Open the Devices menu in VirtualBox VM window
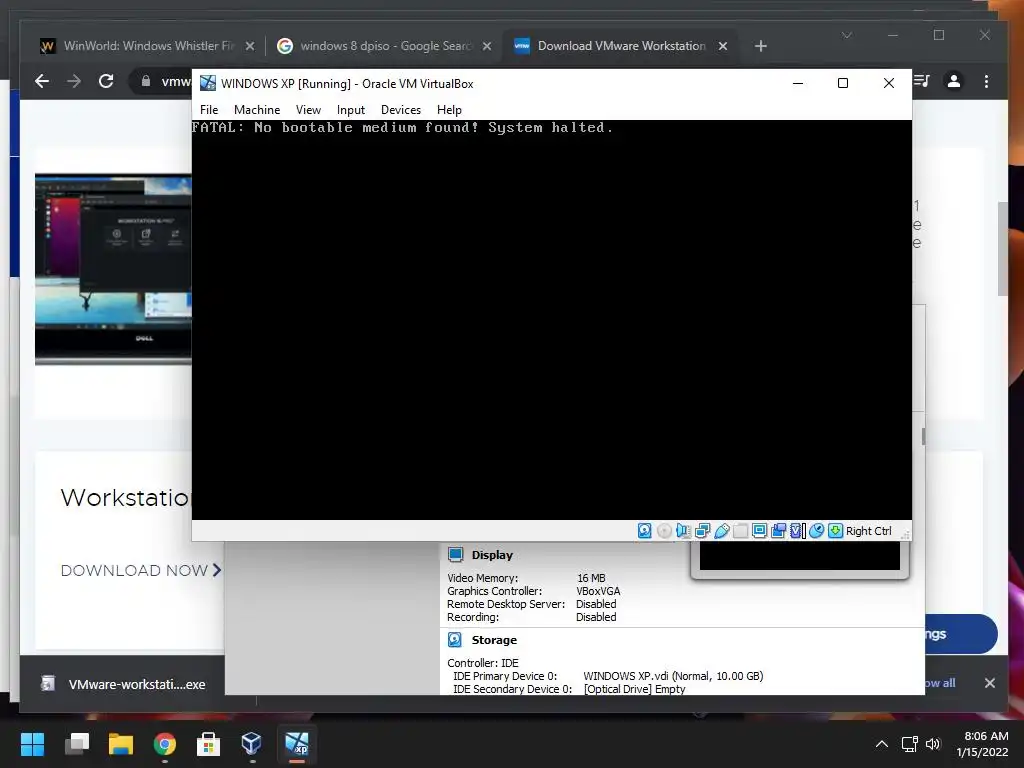The height and width of the screenshot is (768, 1024). (x=401, y=110)
